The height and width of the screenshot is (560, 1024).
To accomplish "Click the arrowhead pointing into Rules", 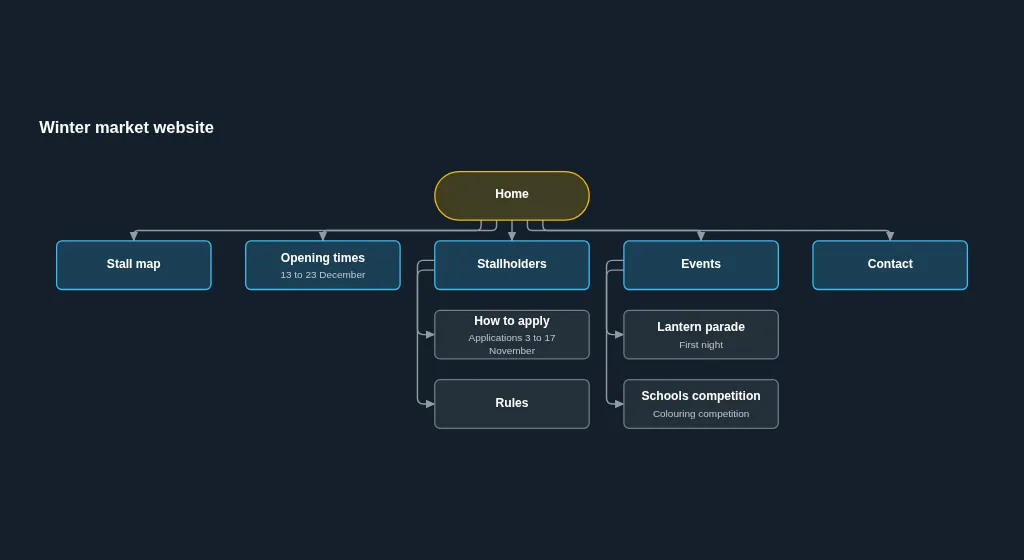I will [430, 404].
